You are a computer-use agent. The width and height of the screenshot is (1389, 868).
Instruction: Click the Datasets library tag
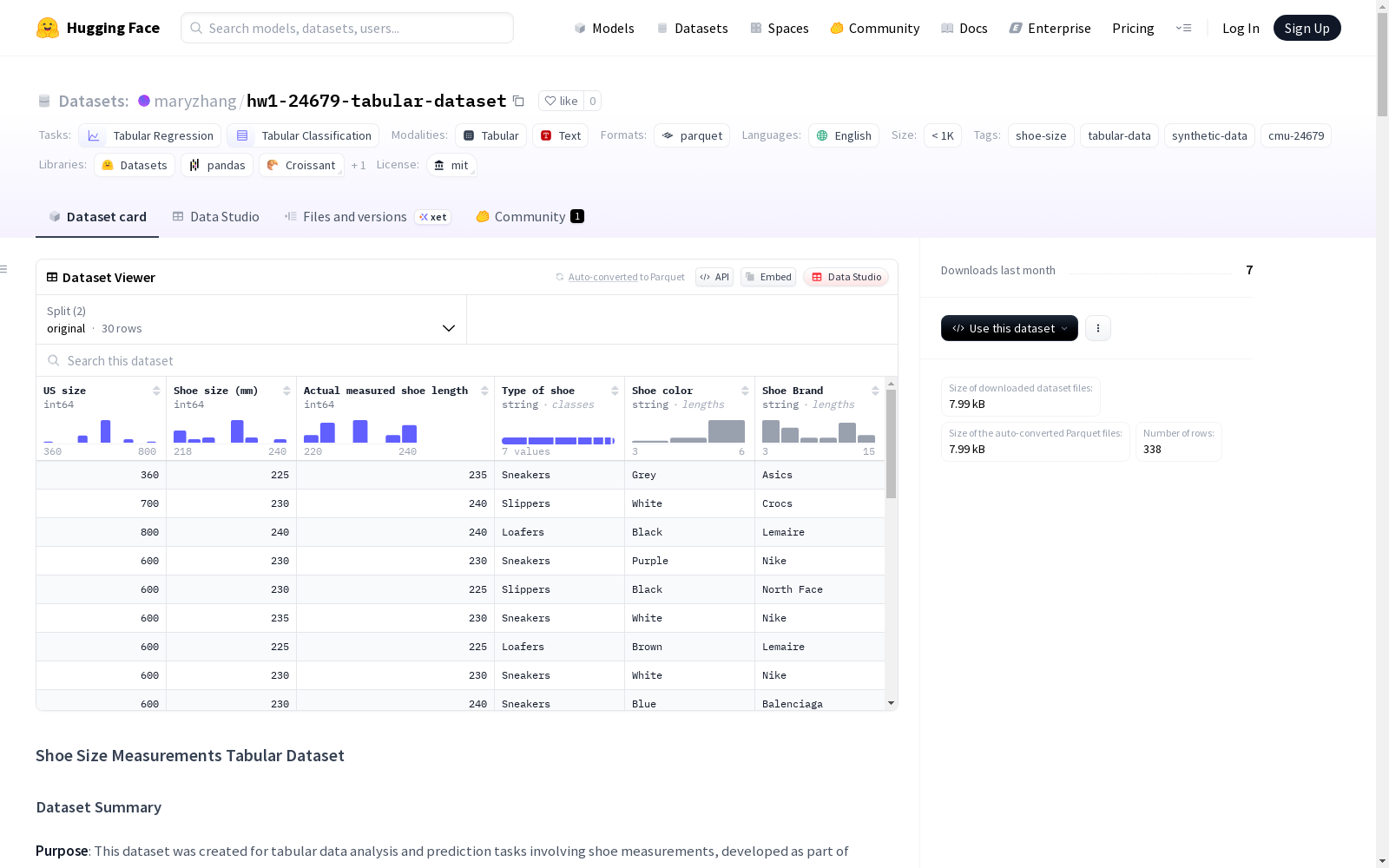135,165
